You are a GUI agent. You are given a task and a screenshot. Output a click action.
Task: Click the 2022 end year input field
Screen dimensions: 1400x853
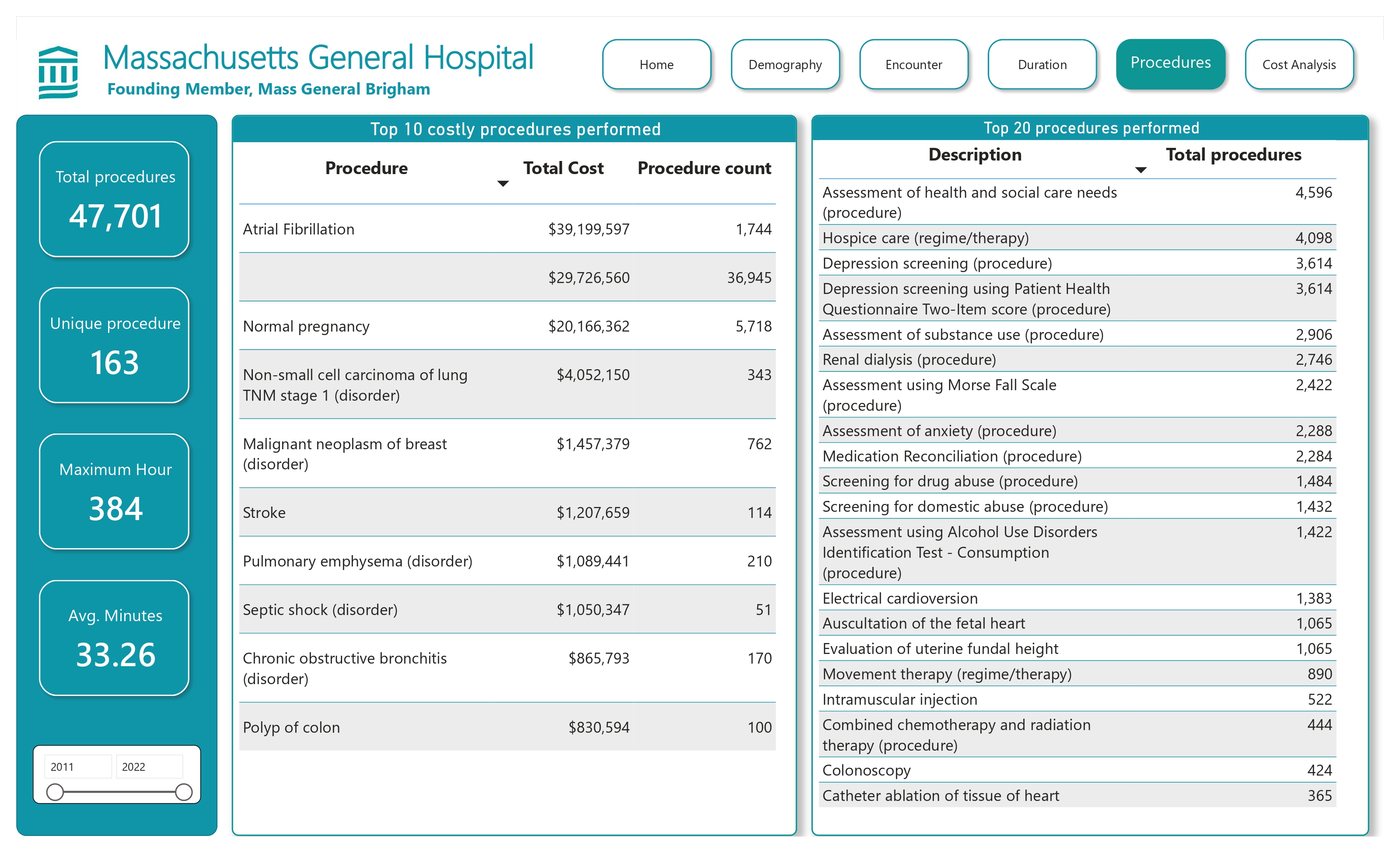tap(149, 766)
